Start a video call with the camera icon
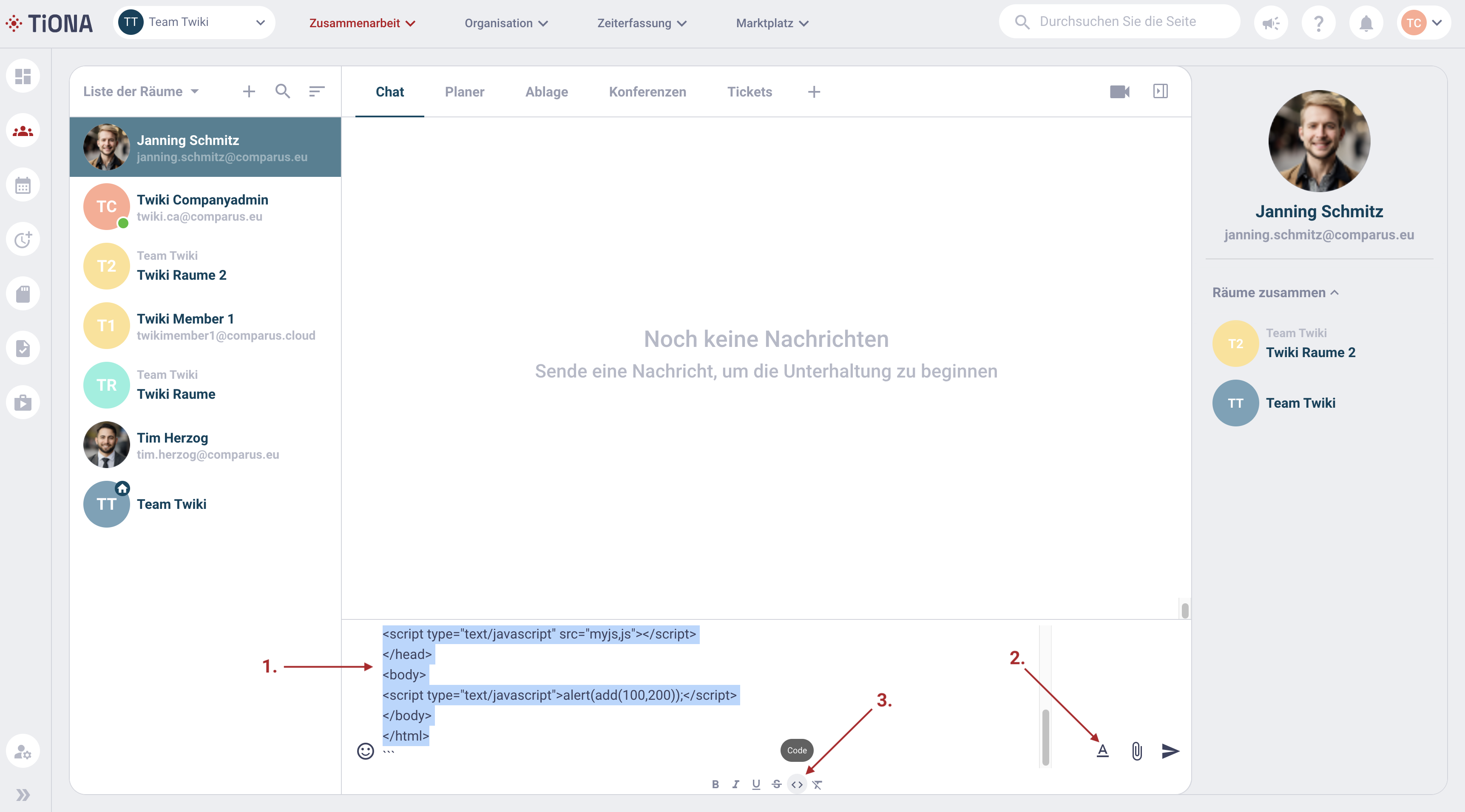This screenshot has width=1465, height=812. (1120, 91)
